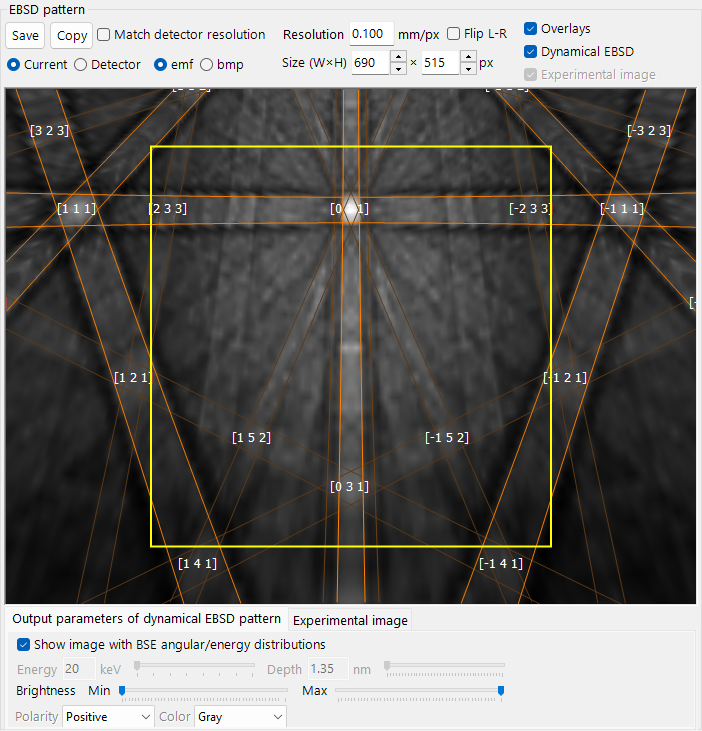This screenshot has height=731, width=702.
Task: Click the [-1 1 1] zone axis label
Action: pos(622,208)
